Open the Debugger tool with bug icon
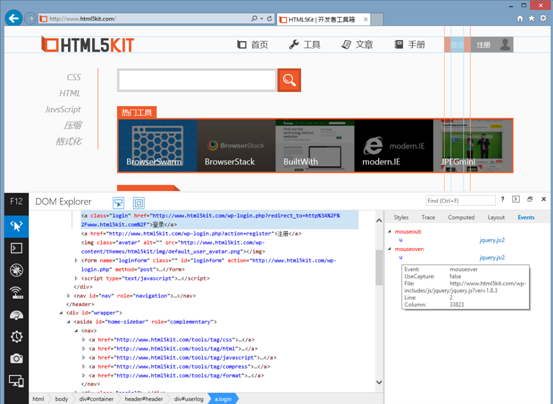Screen dimensions: 553x404 (16, 270)
